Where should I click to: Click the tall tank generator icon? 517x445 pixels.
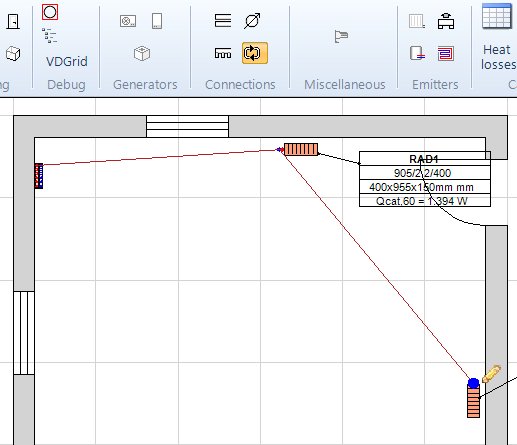(x=157, y=21)
